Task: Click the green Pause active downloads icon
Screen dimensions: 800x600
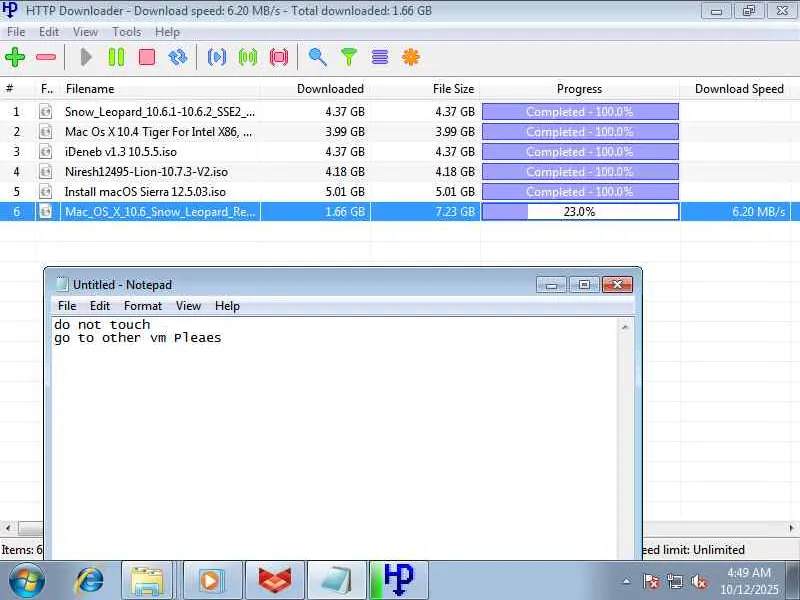Action: (x=248, y=57)
